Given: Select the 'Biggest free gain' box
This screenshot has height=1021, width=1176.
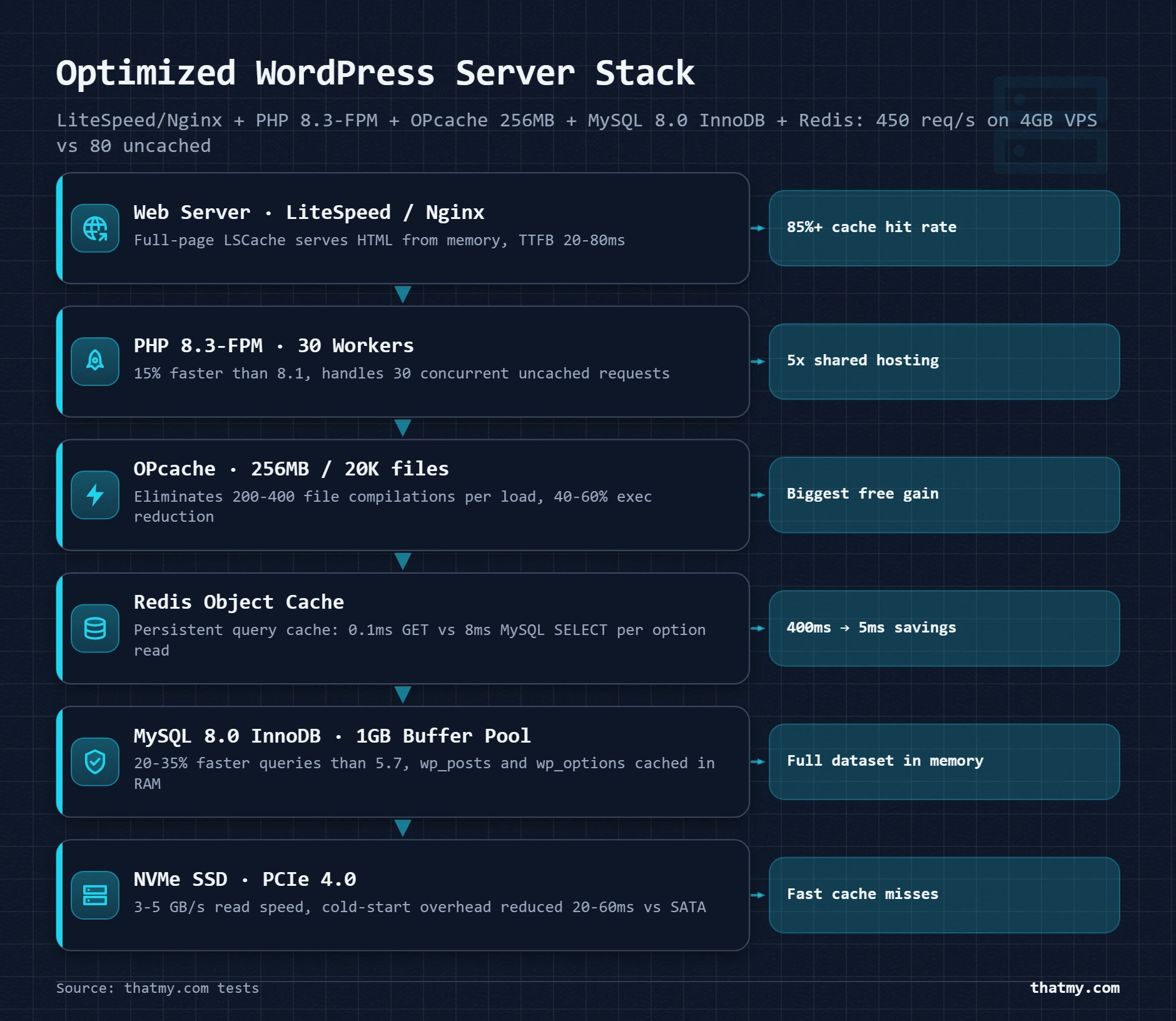Looking at the screenshot, I should point(944,495).
